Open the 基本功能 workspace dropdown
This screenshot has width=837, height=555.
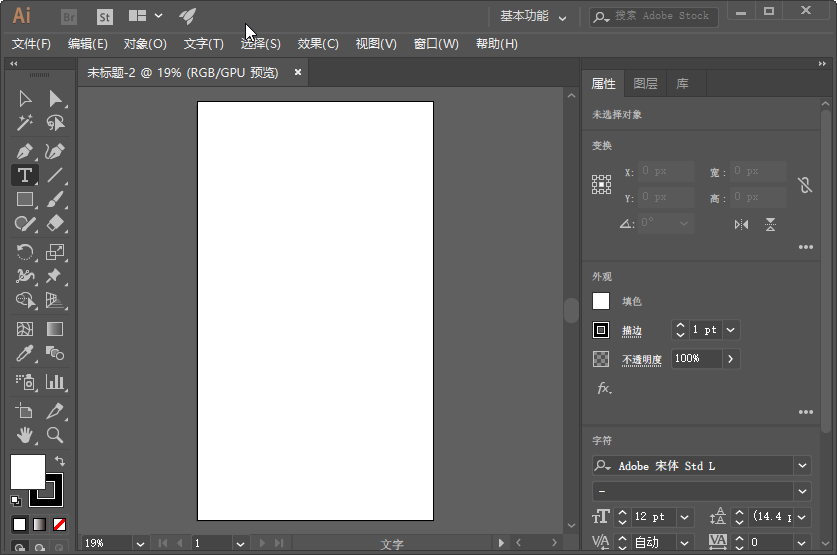coord(533,16)
